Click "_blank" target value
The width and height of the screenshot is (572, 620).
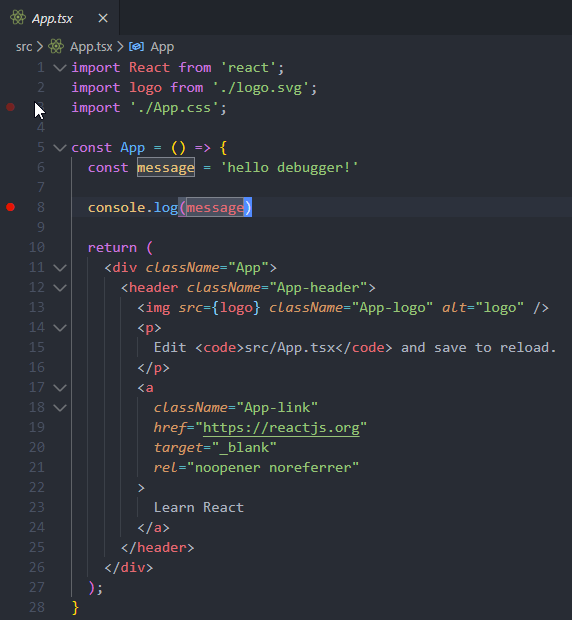coord(244,448)
